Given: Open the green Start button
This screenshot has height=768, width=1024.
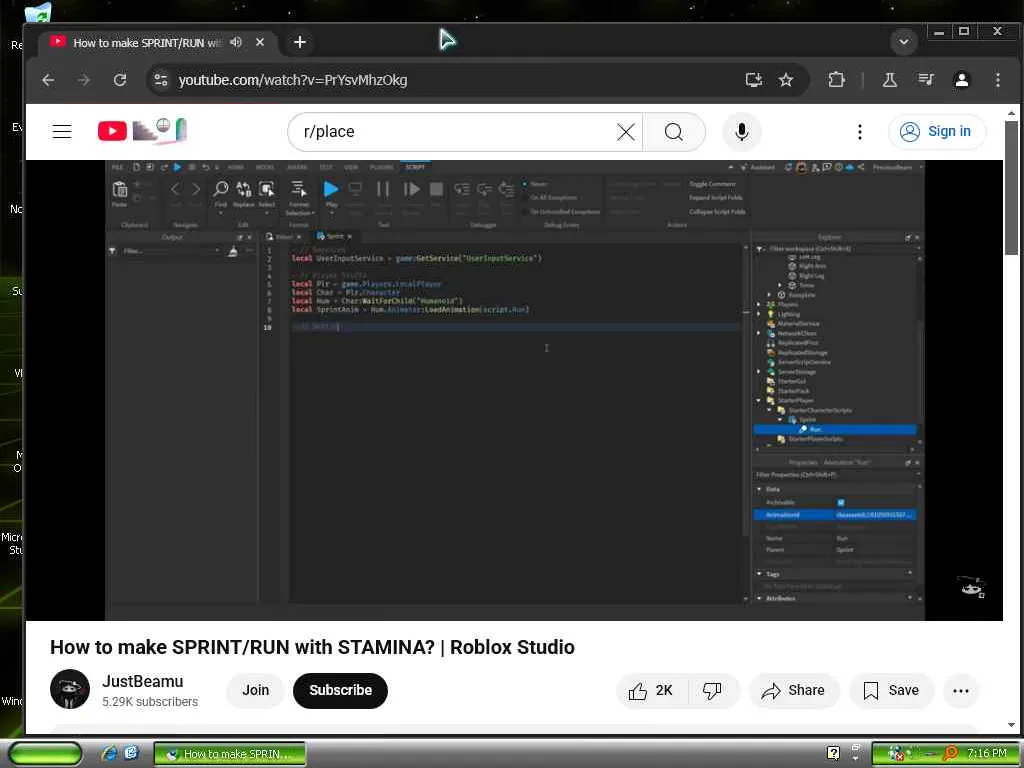Looking at the screenshot, I should pyautogui.click(x=44, y=754).
